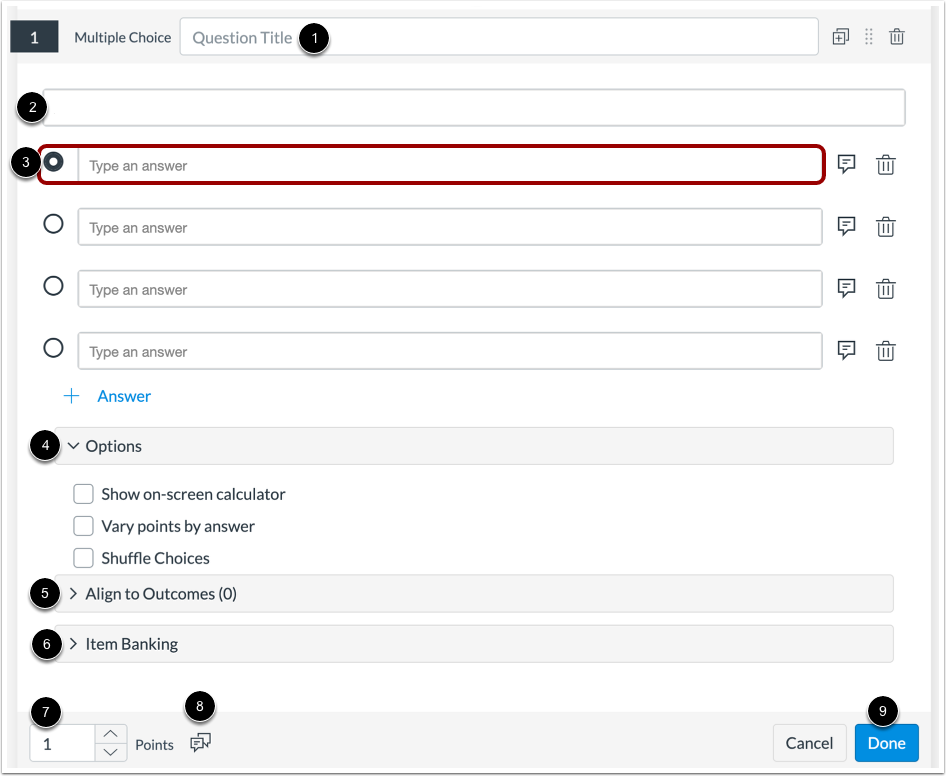The width and height of the screenshot is (946, 776).
Task: Open question feedback icon beside Points
Action: [200, 743]
